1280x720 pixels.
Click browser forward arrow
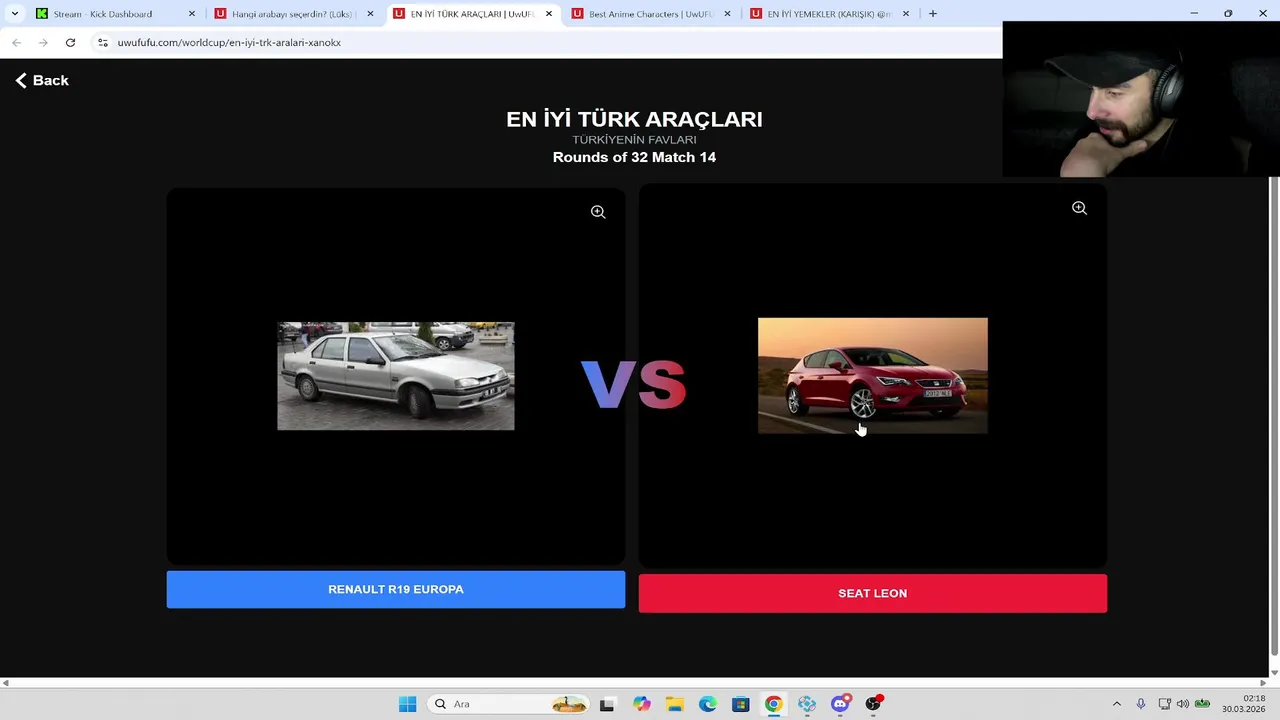(x=43, y=43)
